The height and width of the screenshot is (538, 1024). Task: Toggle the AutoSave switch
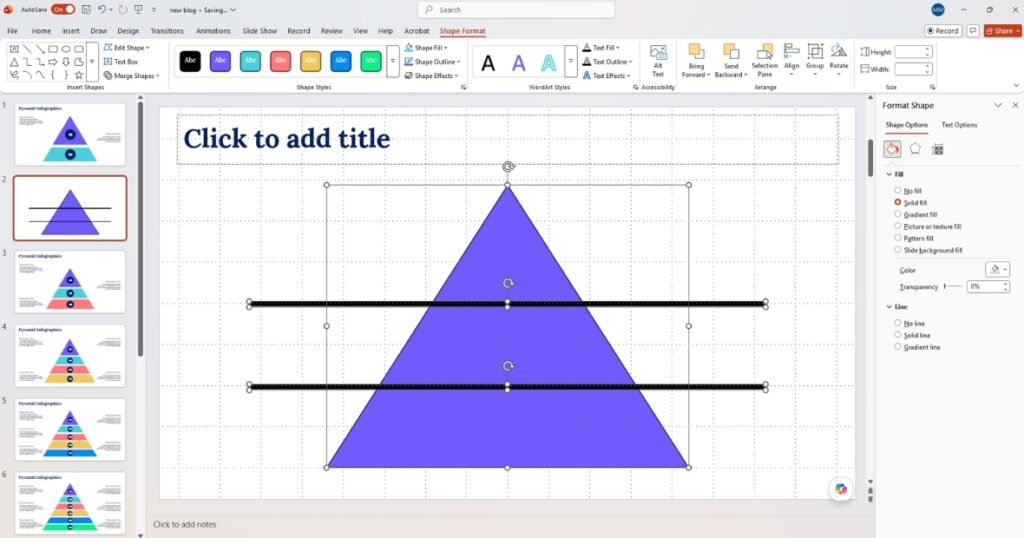click(63, 10)
